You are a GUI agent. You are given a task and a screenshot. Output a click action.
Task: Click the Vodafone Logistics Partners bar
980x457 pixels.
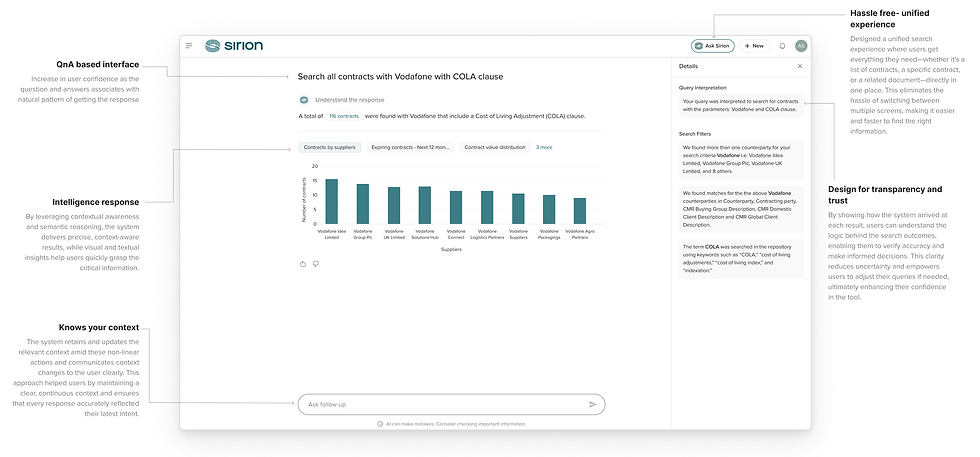(487, 207)
